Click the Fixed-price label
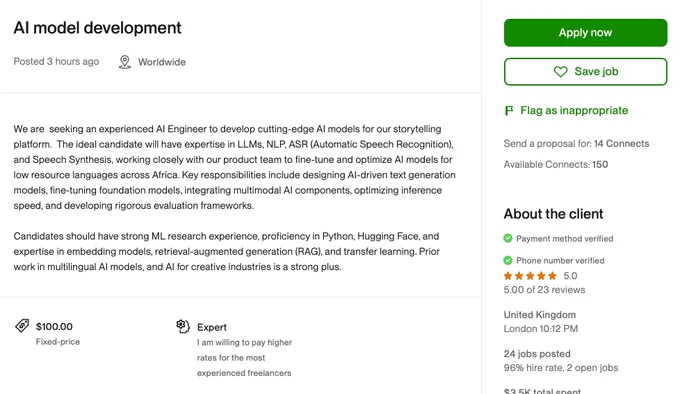The width and height of the screenshot is (680, 394). coord(58,342)
